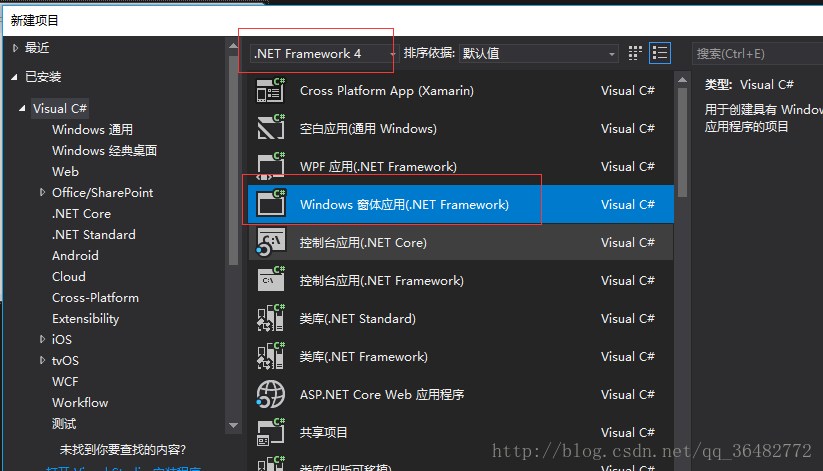The width and height of the screenshot is (823, 471).
Task: Click the 类库(.NET Framework) template icon
Action: [271, 356]
